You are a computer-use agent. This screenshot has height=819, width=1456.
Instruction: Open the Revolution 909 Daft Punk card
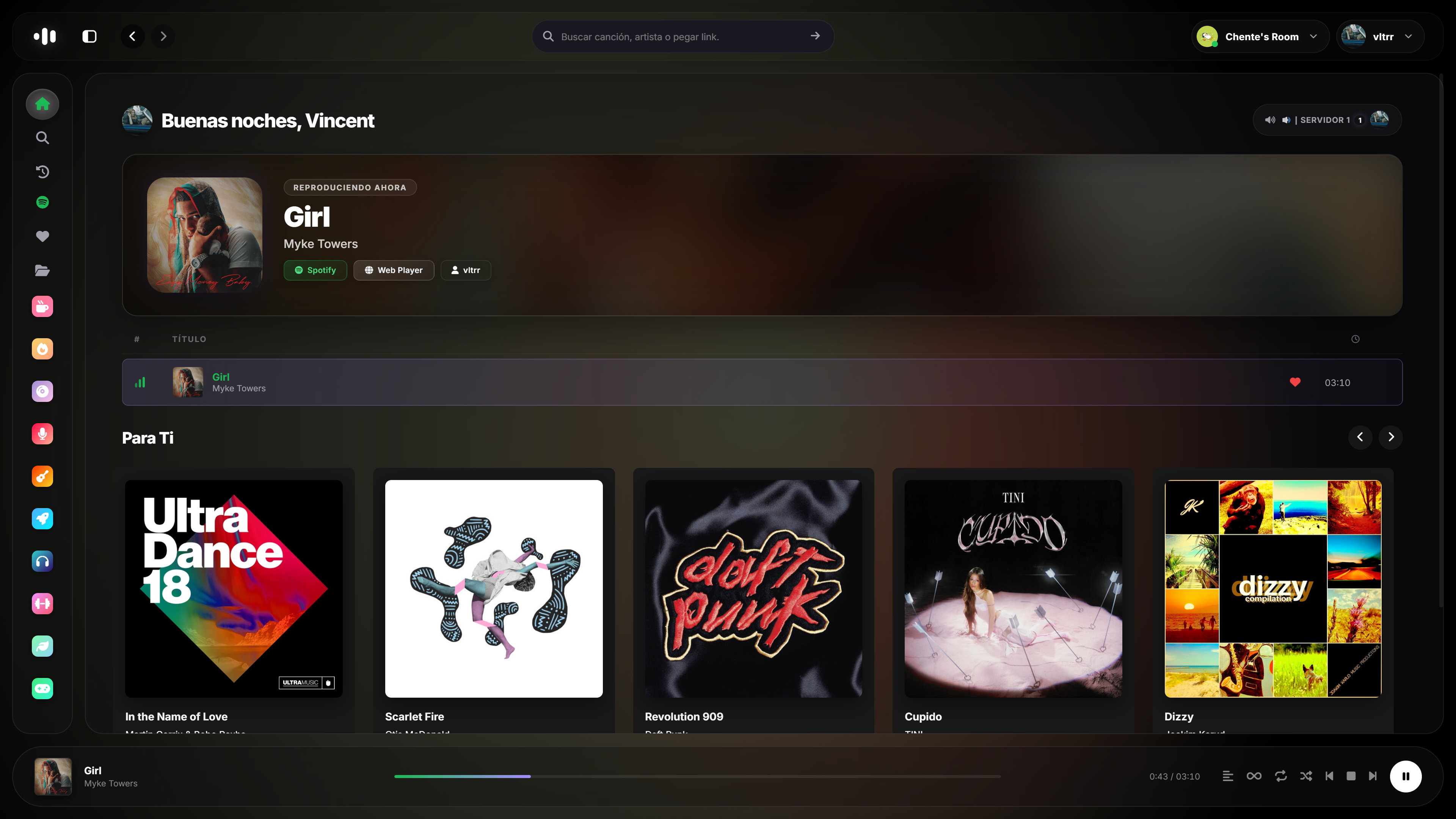pyautogui.click(x=753, y=601)
